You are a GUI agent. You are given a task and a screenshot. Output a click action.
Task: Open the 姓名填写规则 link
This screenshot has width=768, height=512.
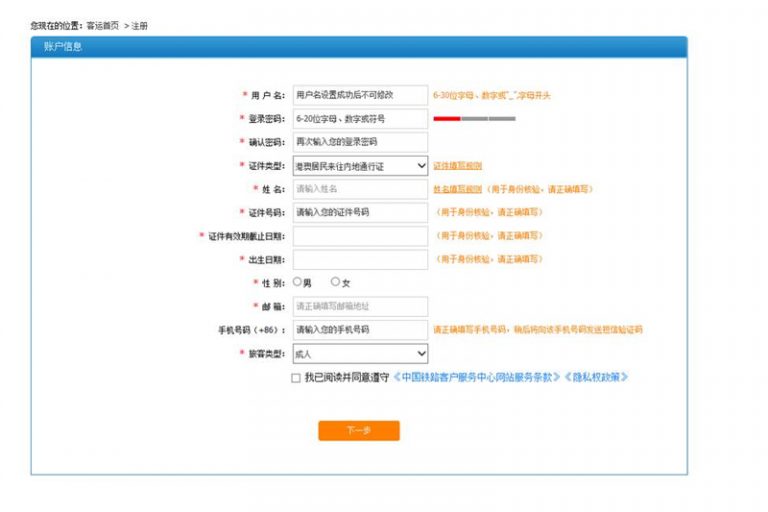point(458,189)
